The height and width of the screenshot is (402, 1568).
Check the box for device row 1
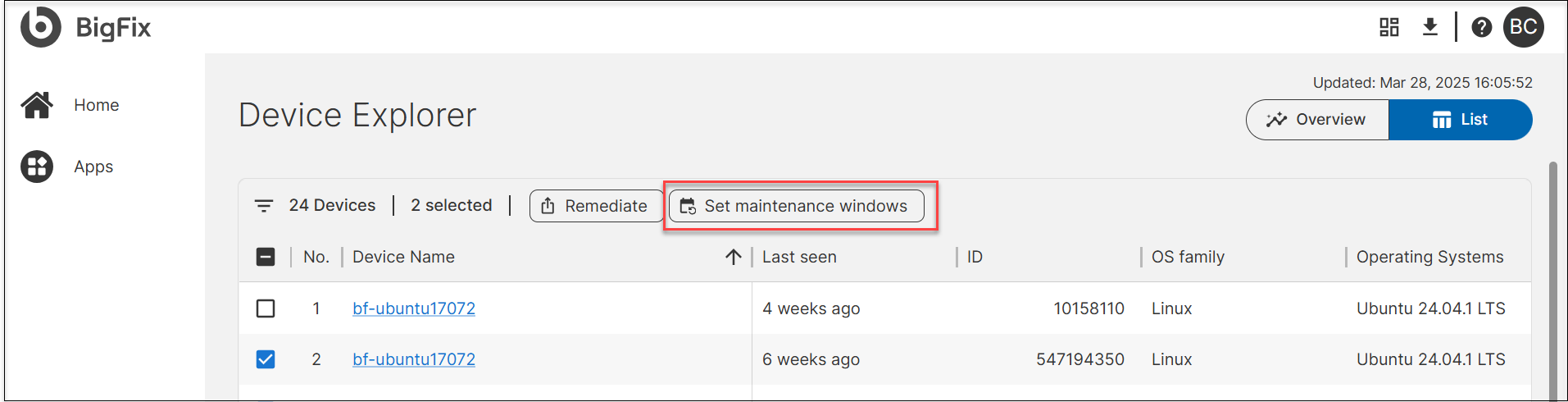[266, 308]
